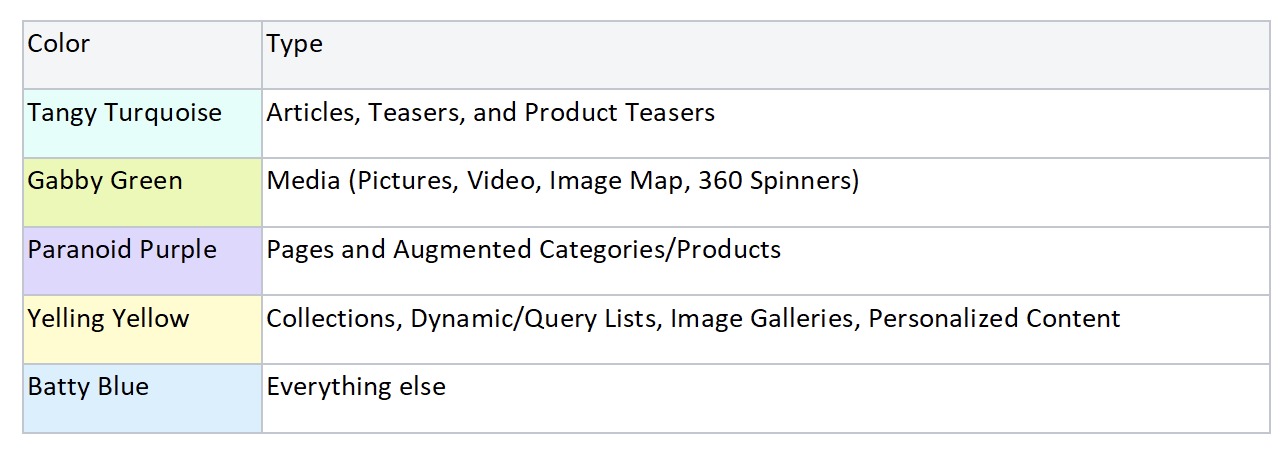Click the Collections, Dynamic/Query Lists cell
The width and height of the screenshot is (1284, 454).
[766, 330]
